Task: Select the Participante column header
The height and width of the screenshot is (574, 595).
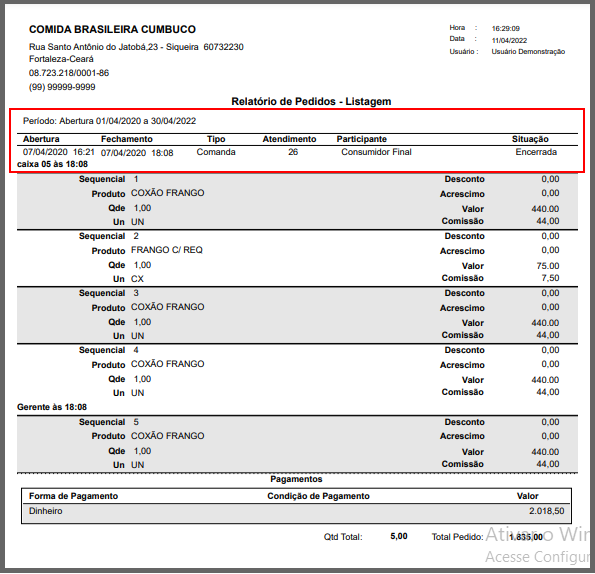Action: (x=361, y=139)
